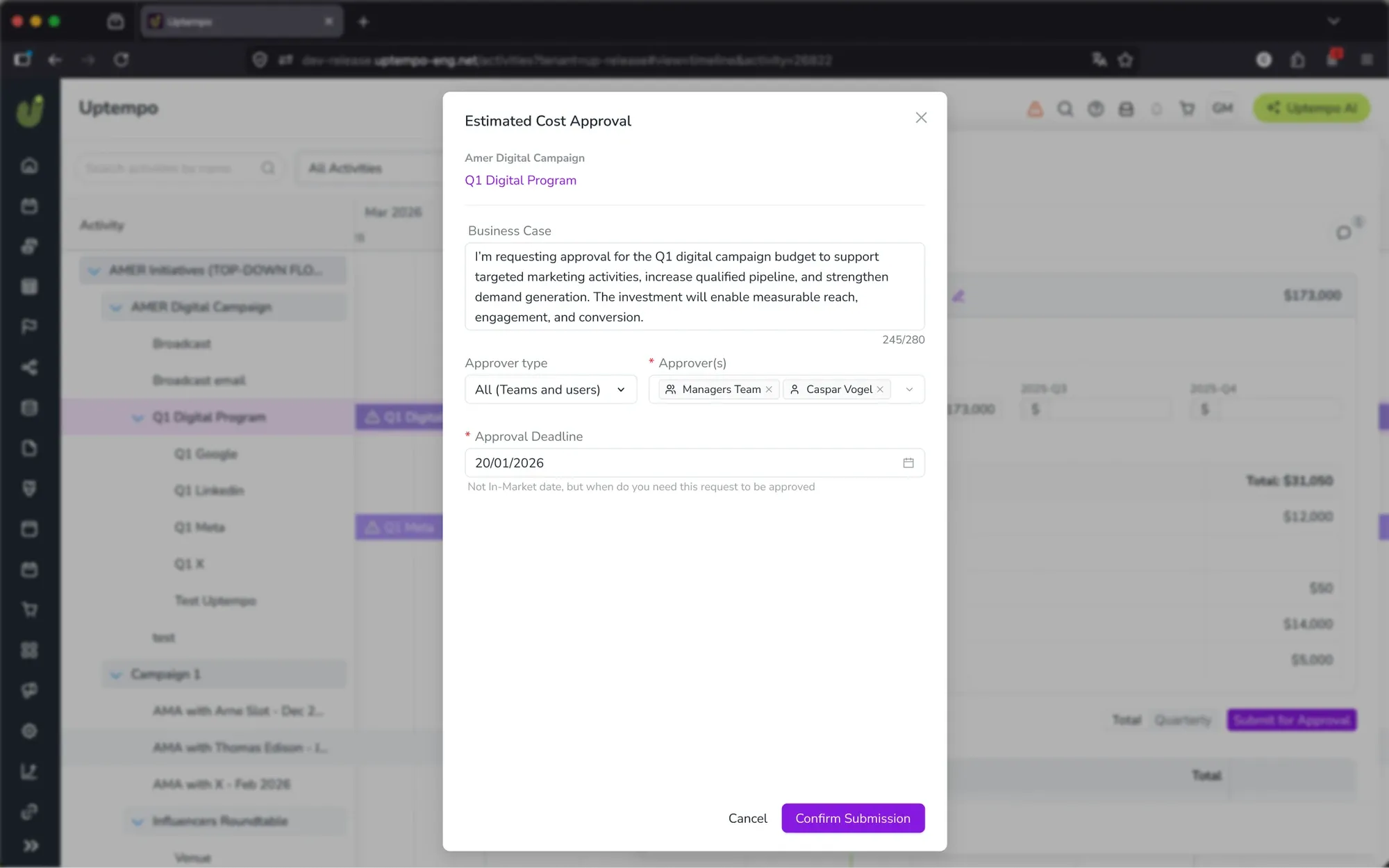Switch to Total cost view
Viewport: 1389px width, 868px height.
1127,720
